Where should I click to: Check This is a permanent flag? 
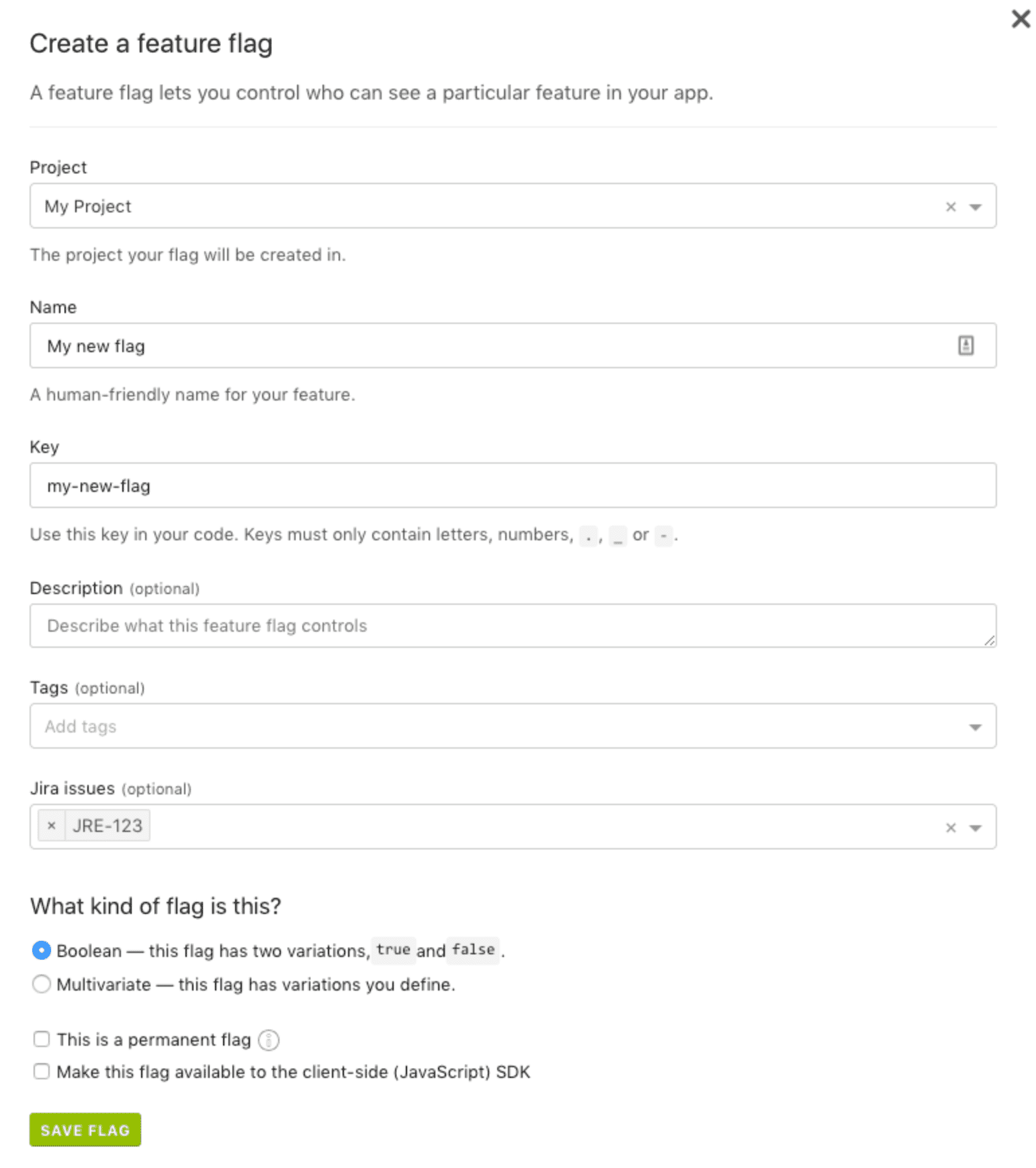41,1039
